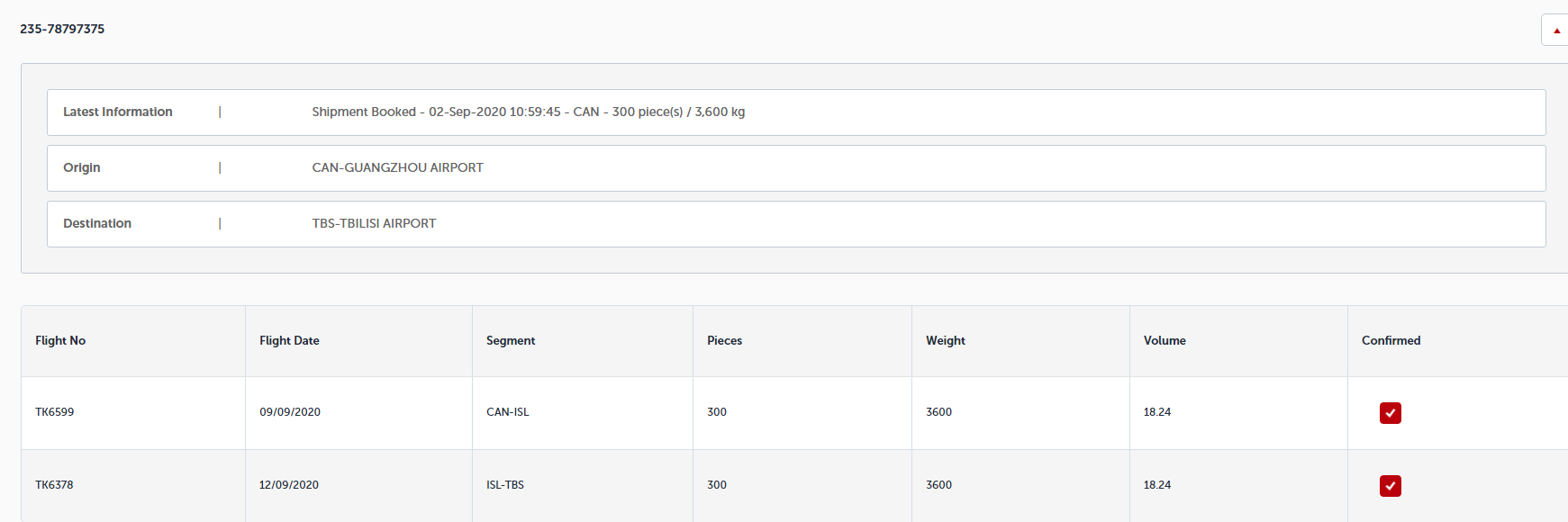Select flight number TK6378 cell

click(x=54, y=485)
